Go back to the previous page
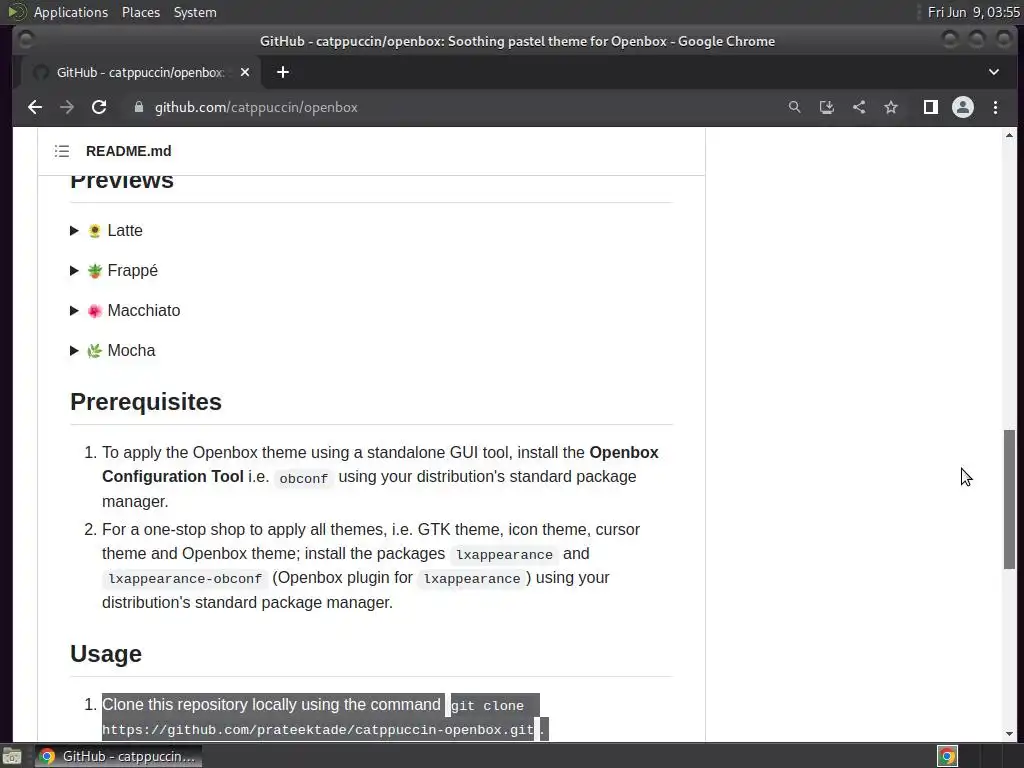This screenshot has width=1024, height=768. pos(35,107)
